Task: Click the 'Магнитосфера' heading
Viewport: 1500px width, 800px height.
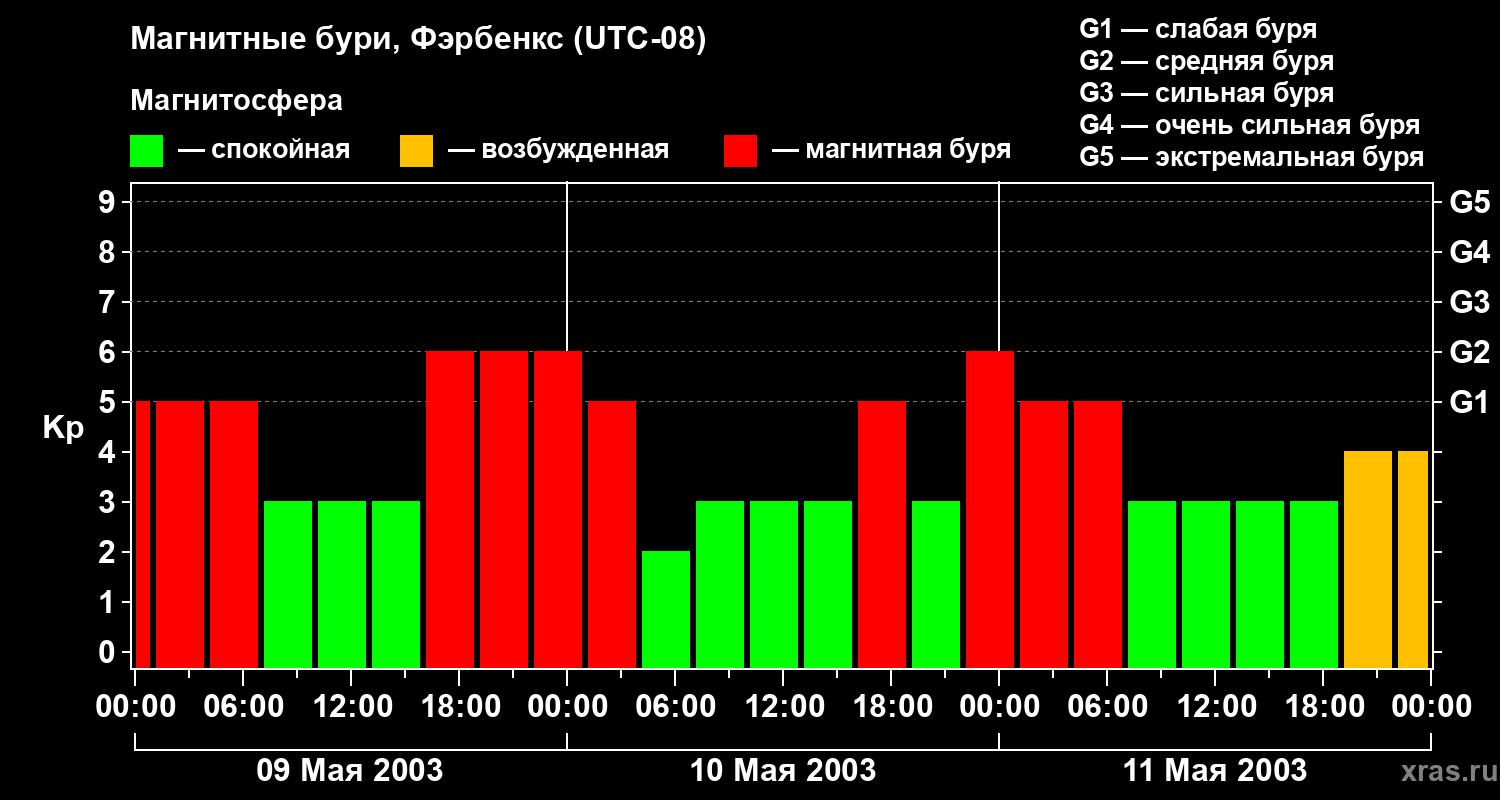Action: [236, 101]
